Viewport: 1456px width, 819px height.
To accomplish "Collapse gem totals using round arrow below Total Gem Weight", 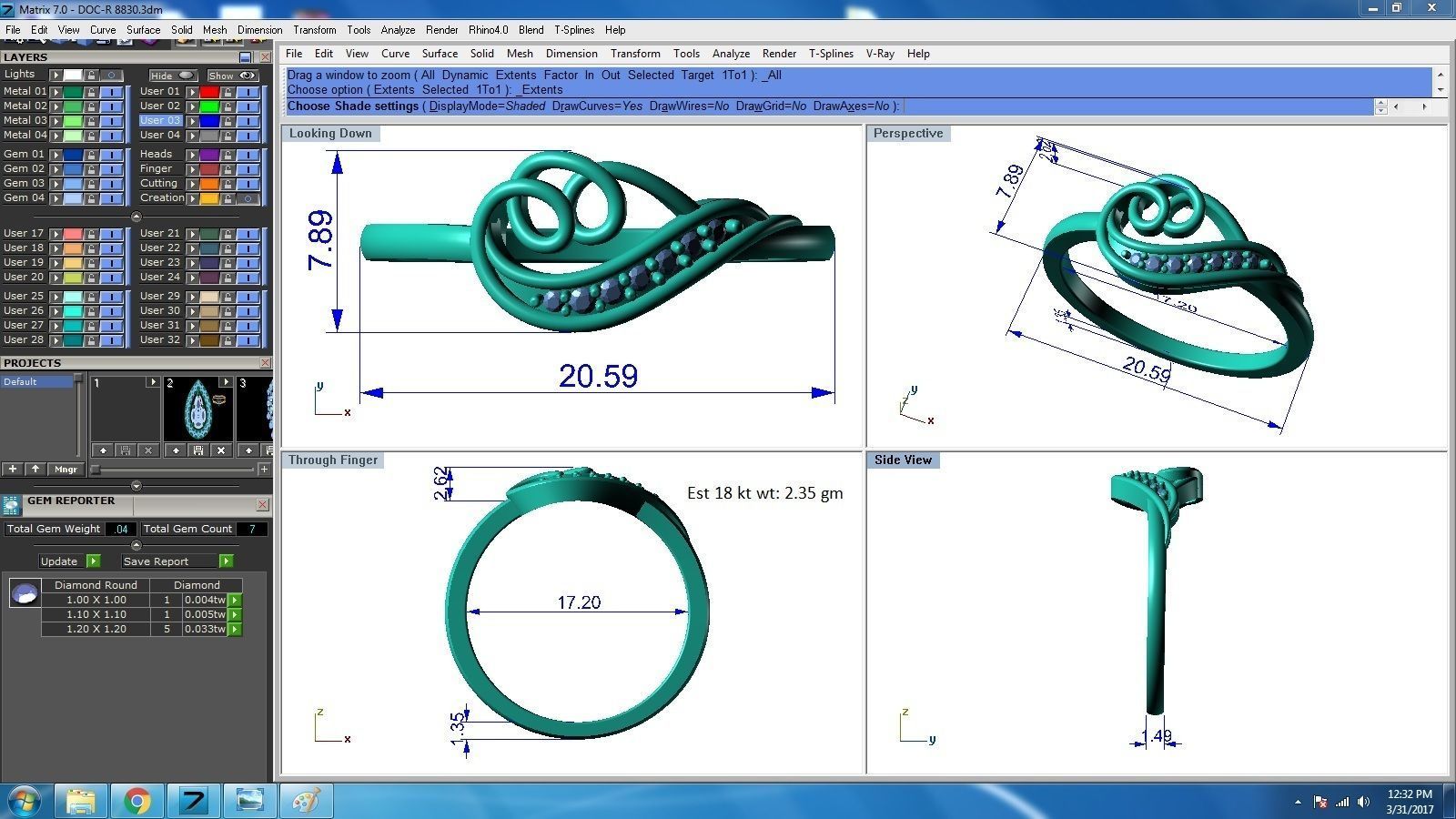I will point(136,545).
